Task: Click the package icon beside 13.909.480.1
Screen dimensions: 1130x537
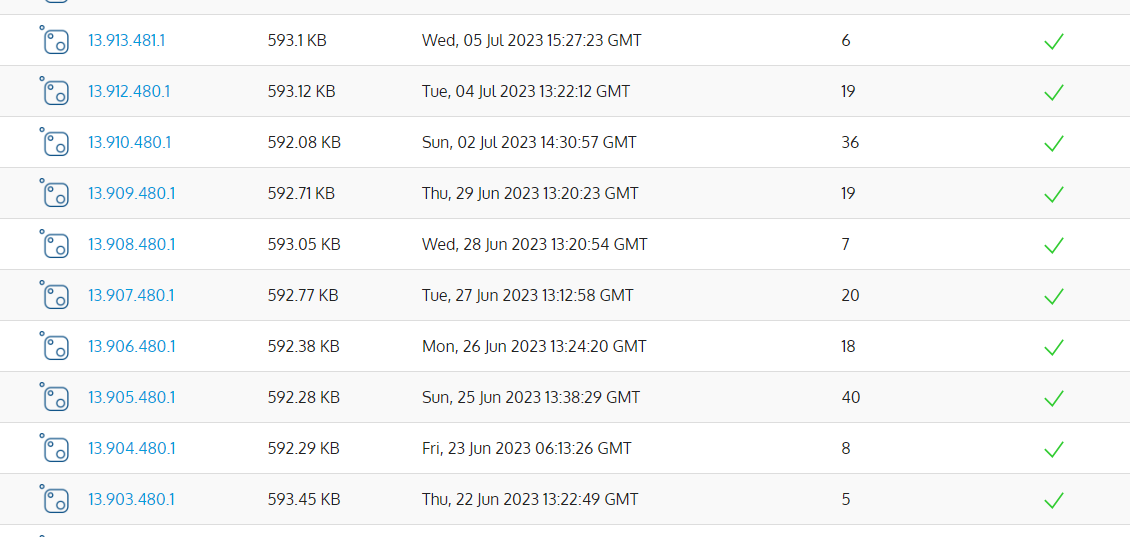Action: 54,193
